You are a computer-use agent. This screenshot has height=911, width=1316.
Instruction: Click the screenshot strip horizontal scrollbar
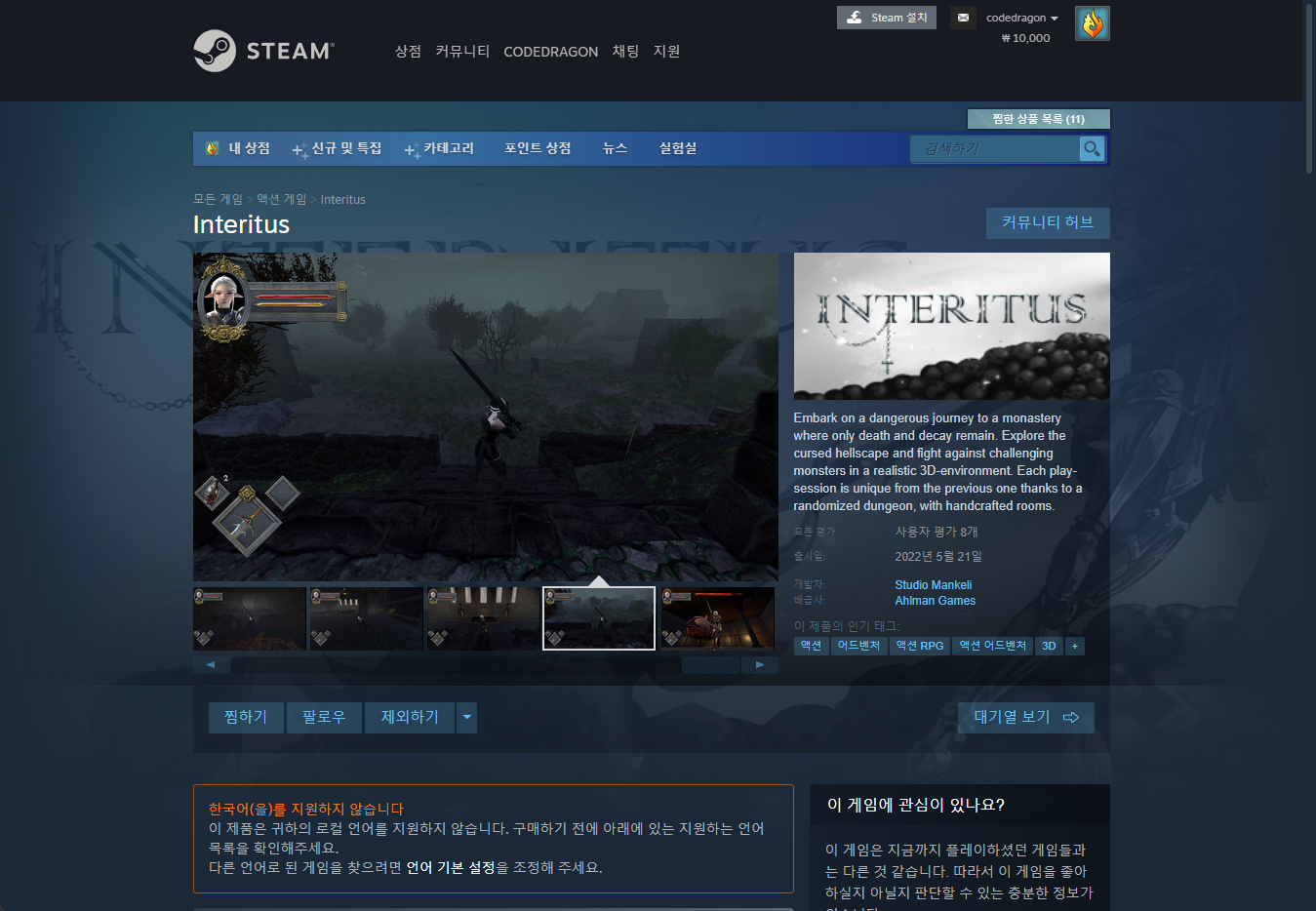coord(486,664)
